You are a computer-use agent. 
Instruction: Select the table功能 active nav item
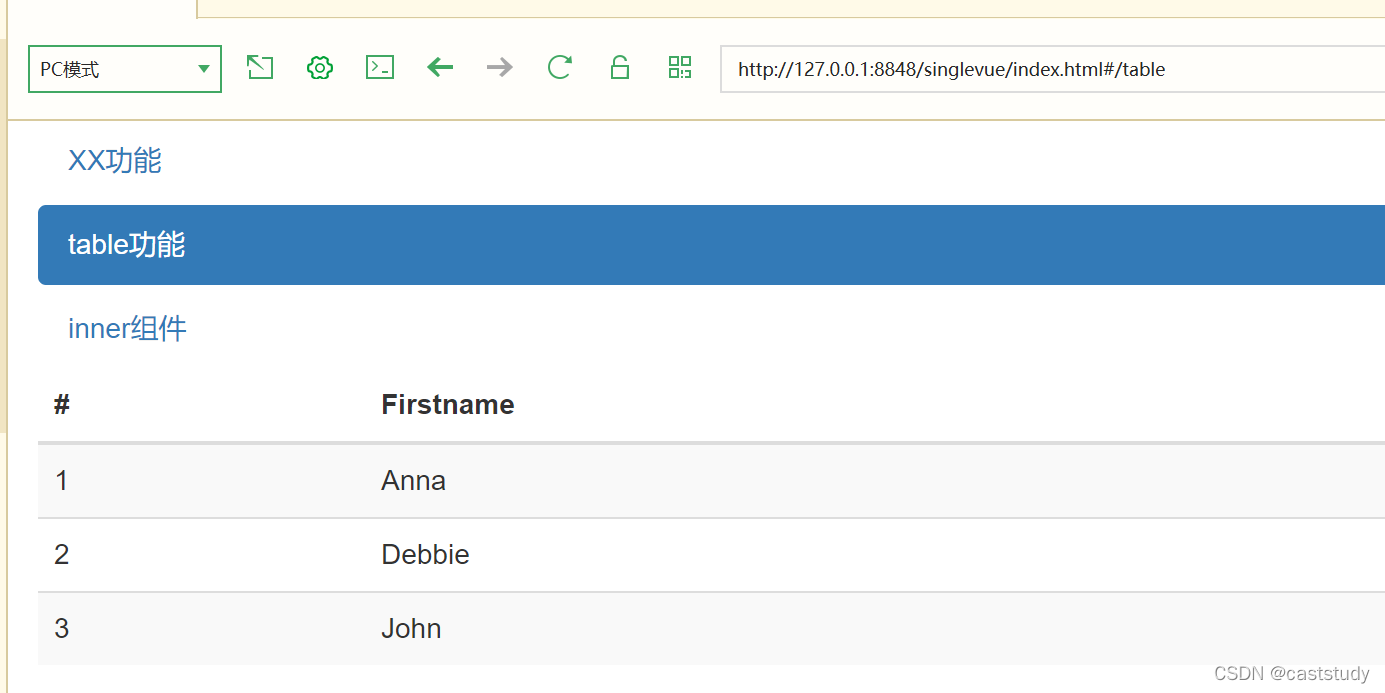711,245
